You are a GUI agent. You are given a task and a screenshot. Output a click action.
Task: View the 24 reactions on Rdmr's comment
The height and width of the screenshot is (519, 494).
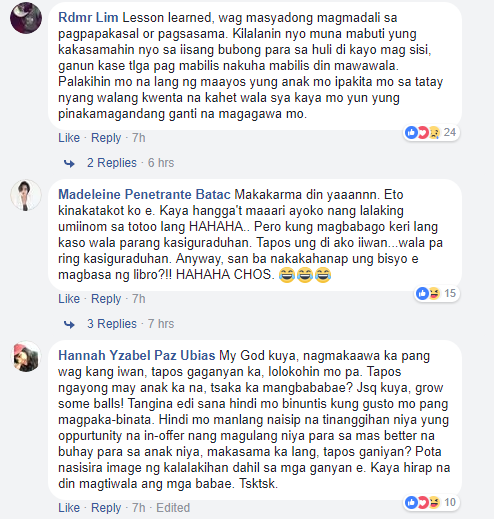431,133
